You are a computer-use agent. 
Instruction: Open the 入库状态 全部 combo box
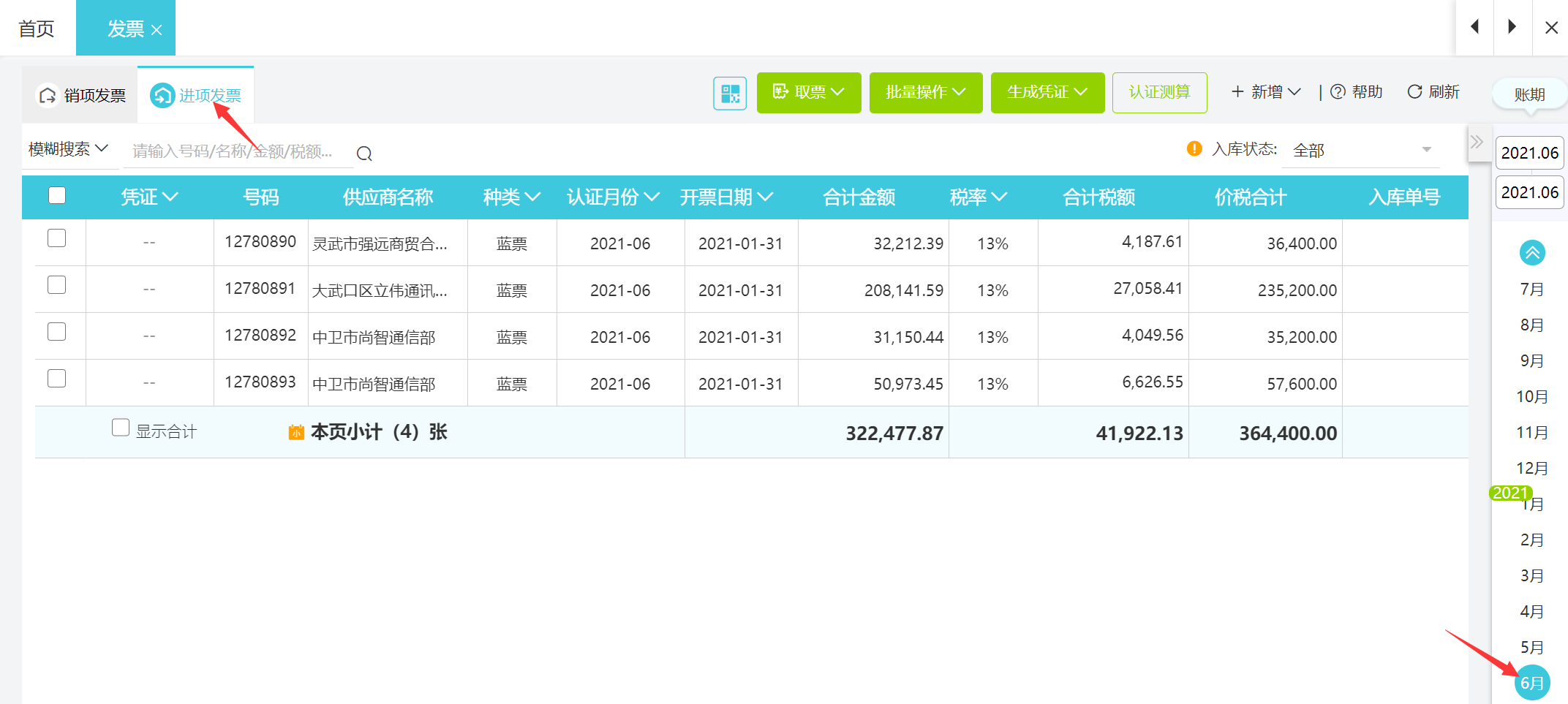tap(1362, 150)
